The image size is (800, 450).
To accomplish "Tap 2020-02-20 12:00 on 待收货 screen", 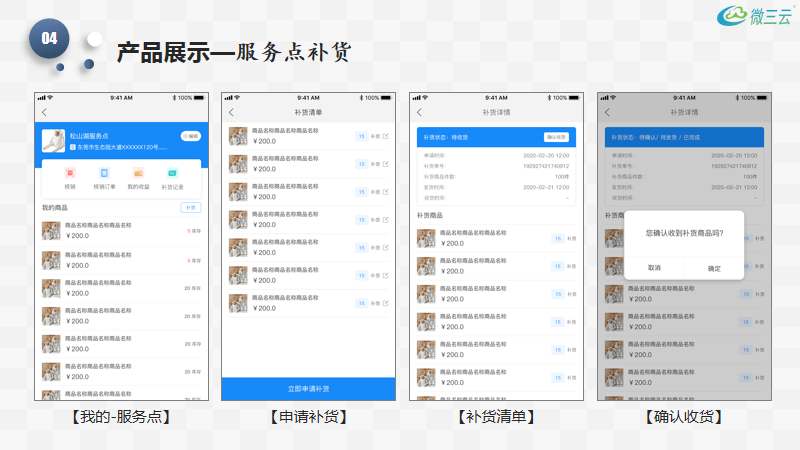I will 546,156.
